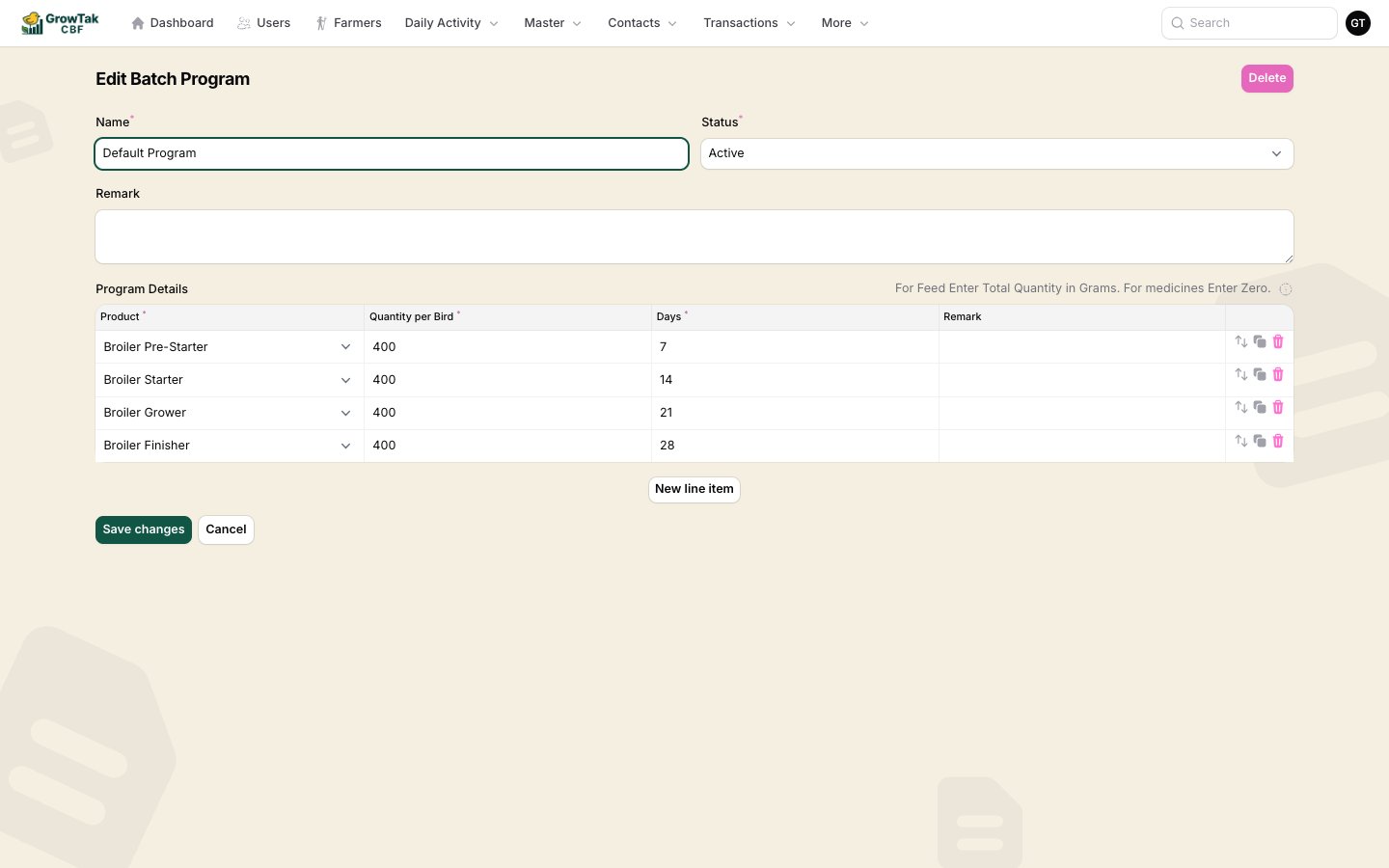Screen dimensions: 1389x868
Task: Open the Broiler Grower product dropdown
Action: tap(230, 413)
